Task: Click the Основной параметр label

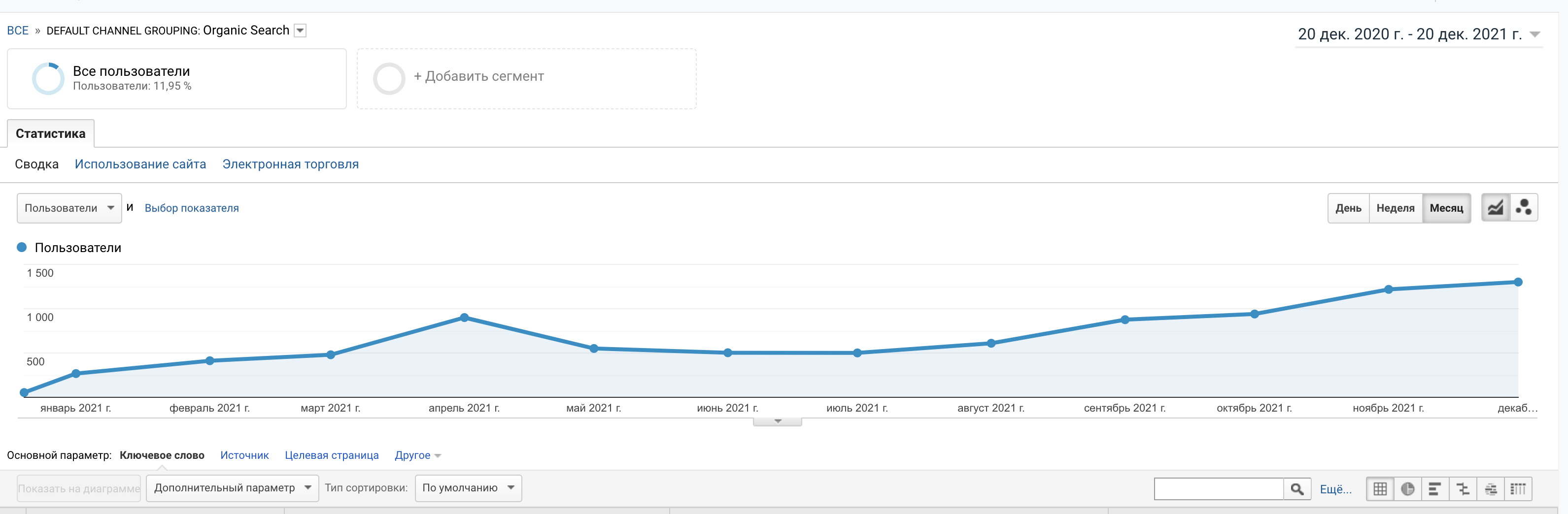Action: 59,455
